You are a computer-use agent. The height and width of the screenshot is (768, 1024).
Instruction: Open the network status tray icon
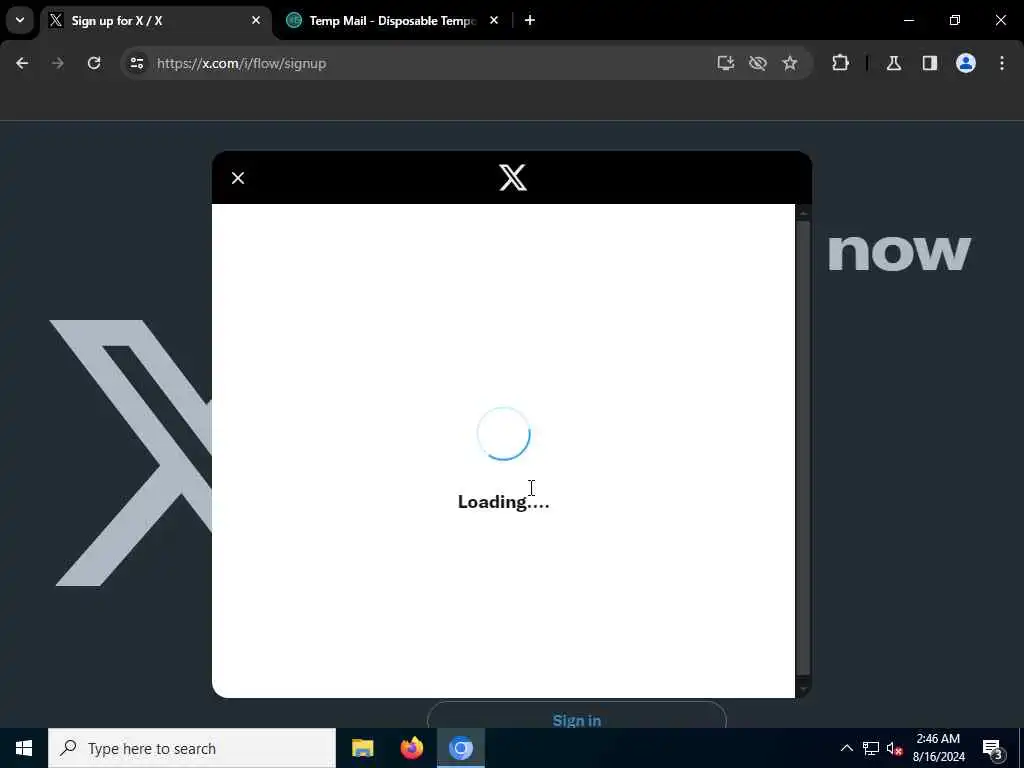point(871,748)
